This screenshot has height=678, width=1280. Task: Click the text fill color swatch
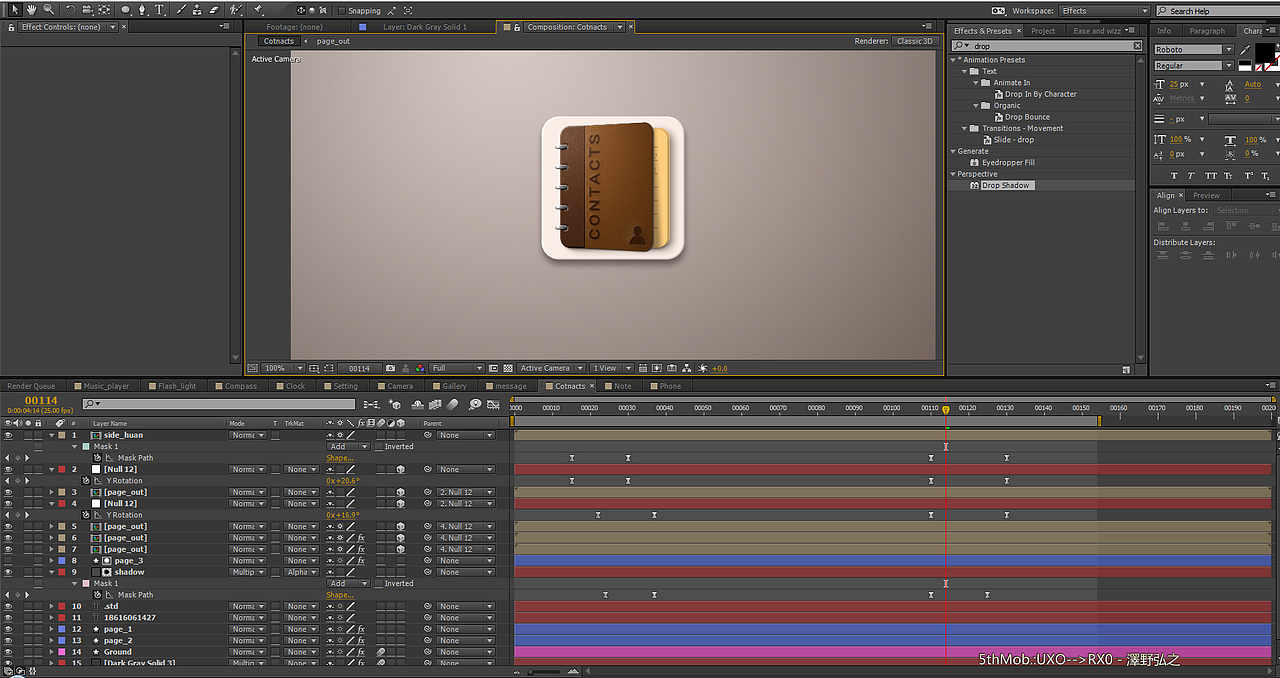[x=1267, y=51]
